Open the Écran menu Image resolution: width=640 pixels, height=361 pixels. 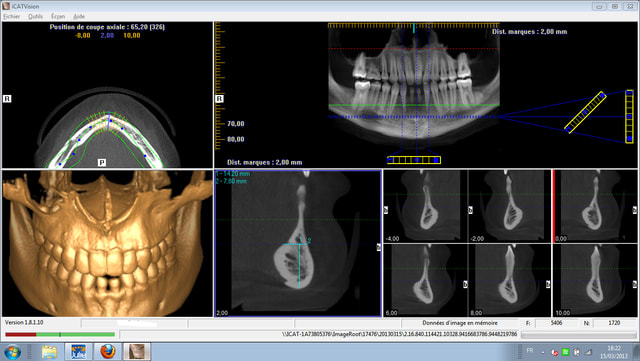point(58,16)
